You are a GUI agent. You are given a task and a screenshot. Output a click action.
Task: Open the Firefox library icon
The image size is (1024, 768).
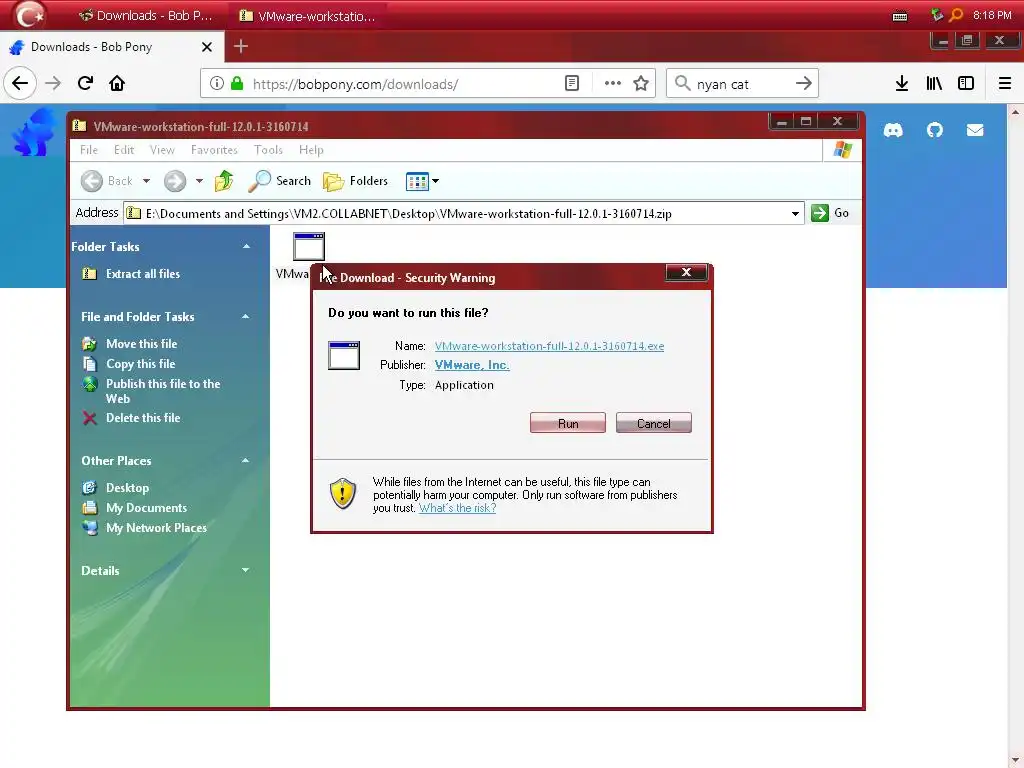pyautogui.click(x=935, y=84)
